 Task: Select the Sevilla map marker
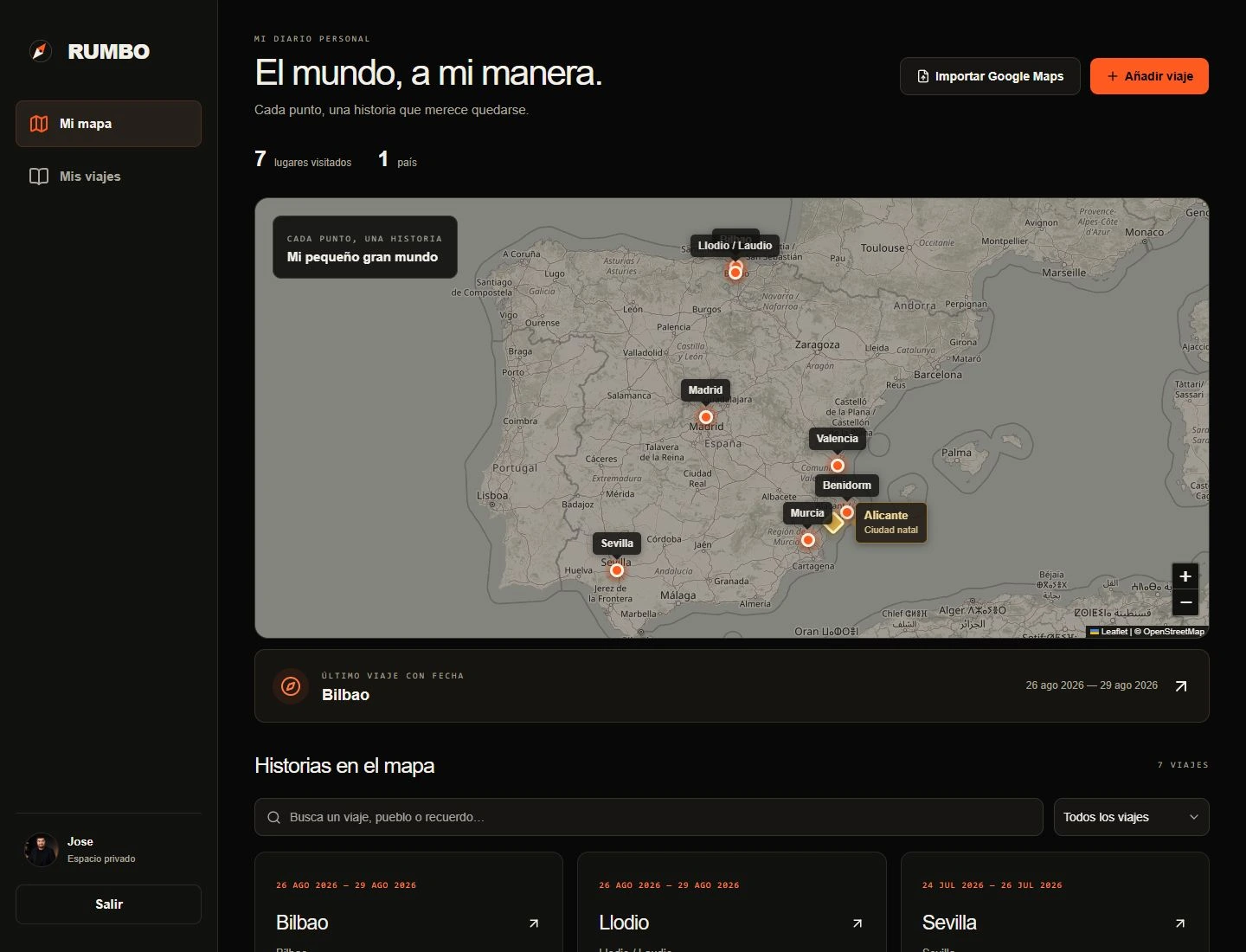pyautogui.click(x=617, y=570)
